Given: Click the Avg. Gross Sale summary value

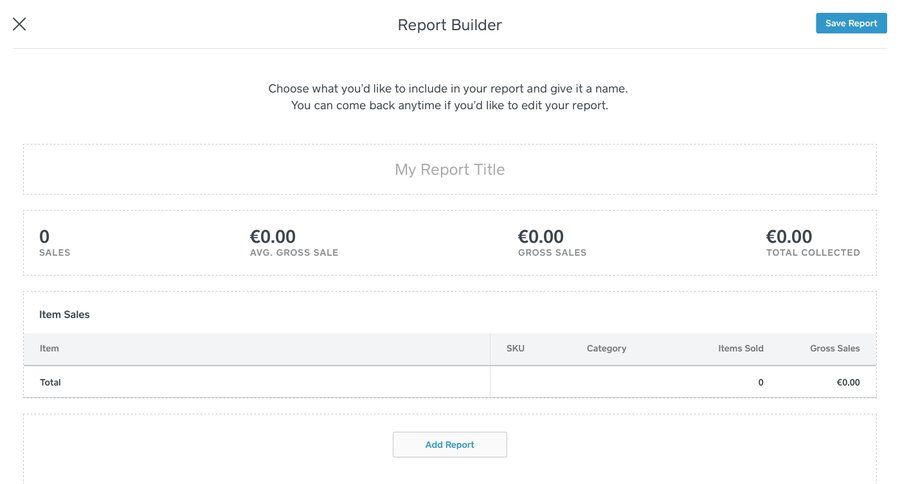Looking at the screenshot, I should click(x=273, y=237).
